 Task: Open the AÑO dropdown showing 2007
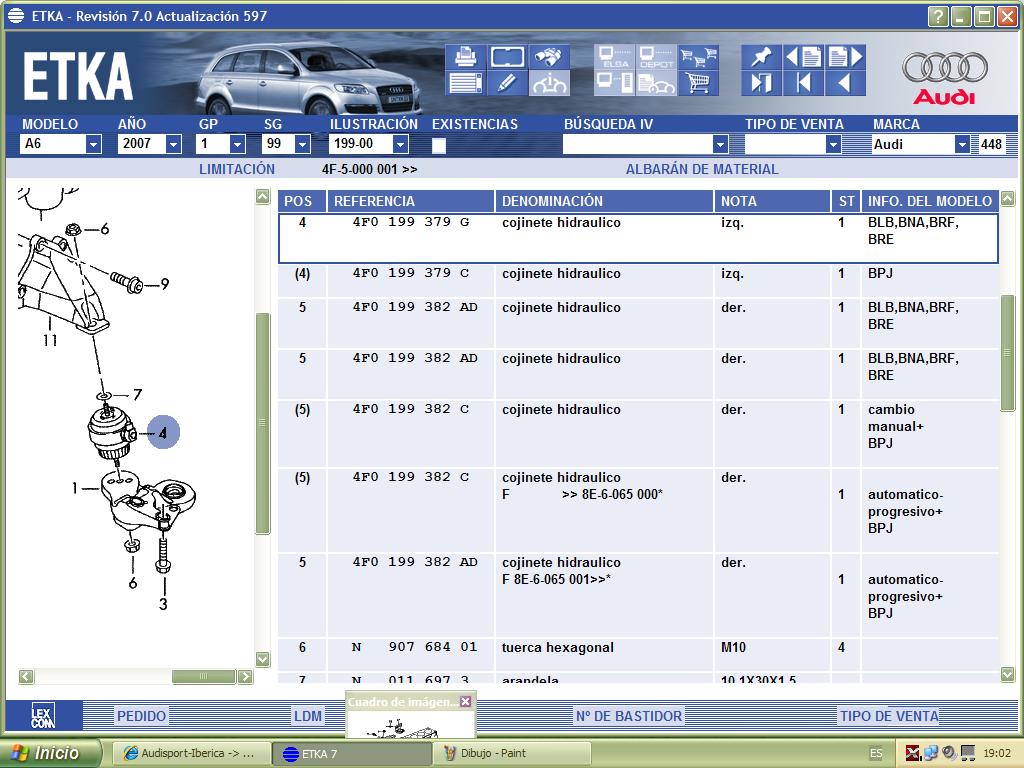173,144
